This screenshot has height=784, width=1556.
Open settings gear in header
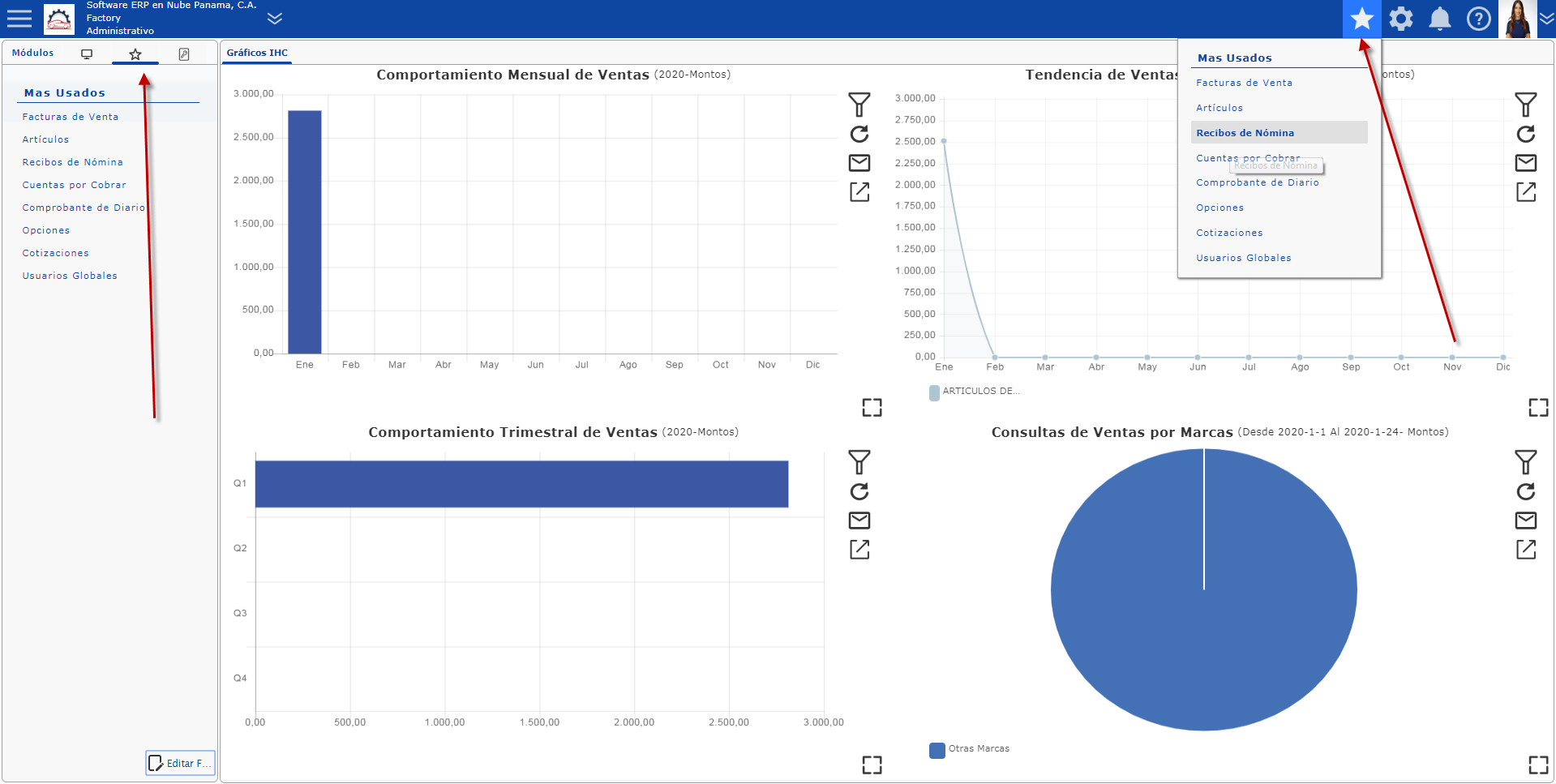point(1400,19)
